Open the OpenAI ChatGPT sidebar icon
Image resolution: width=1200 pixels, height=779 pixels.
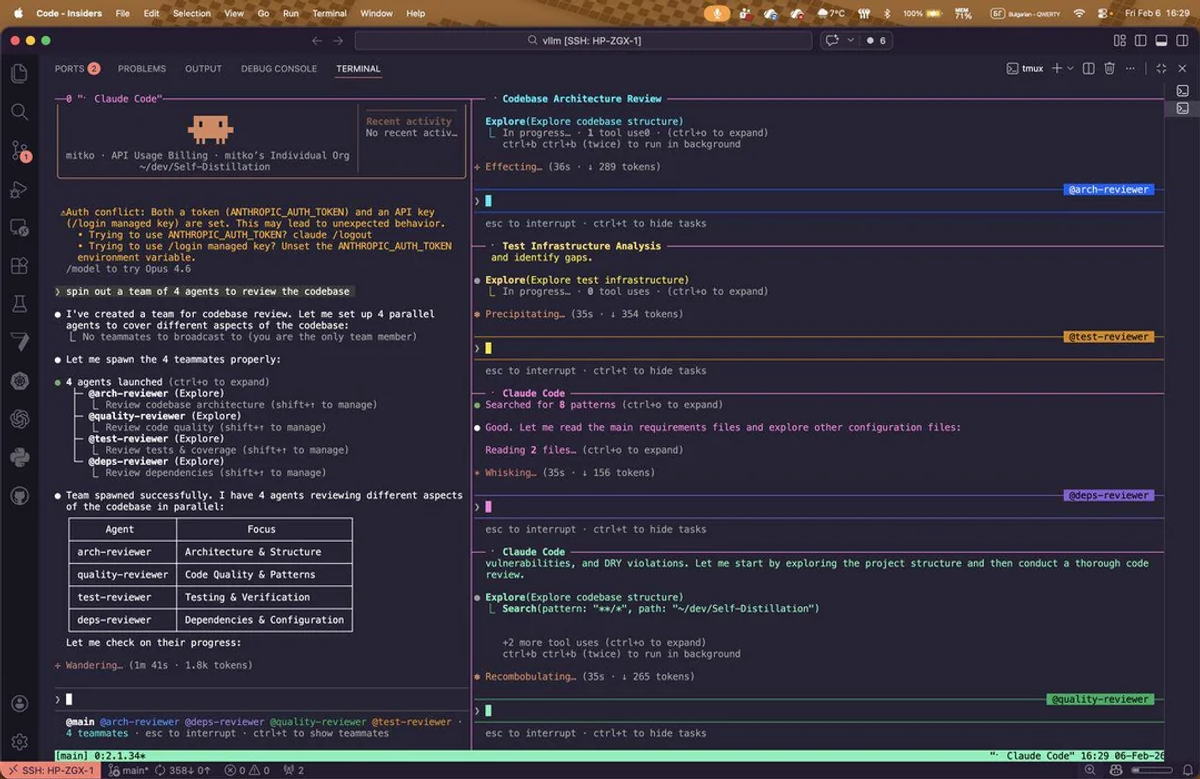(19, 419)
